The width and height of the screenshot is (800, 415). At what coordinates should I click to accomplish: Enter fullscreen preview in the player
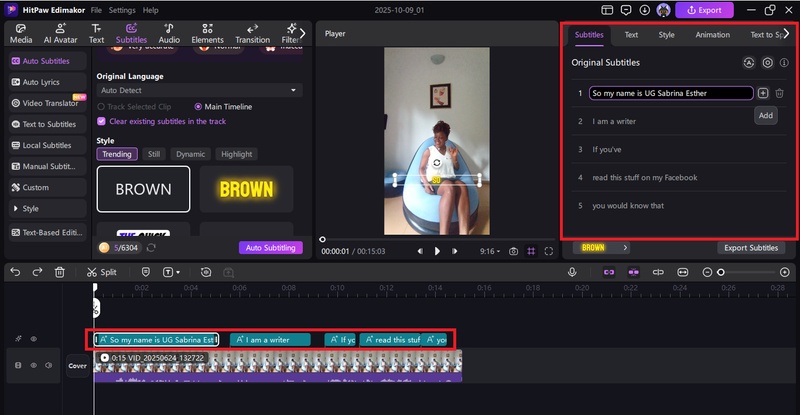tap(549, 251)
